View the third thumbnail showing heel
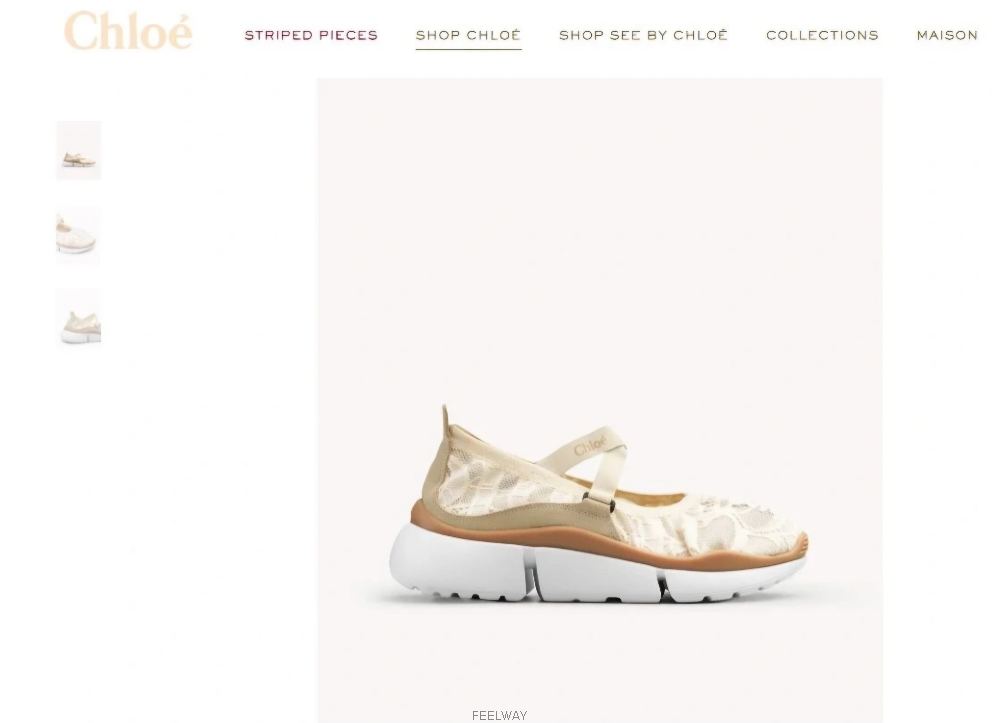The width and height of the screenshot is (1000, 723). [x=78, y=318]
